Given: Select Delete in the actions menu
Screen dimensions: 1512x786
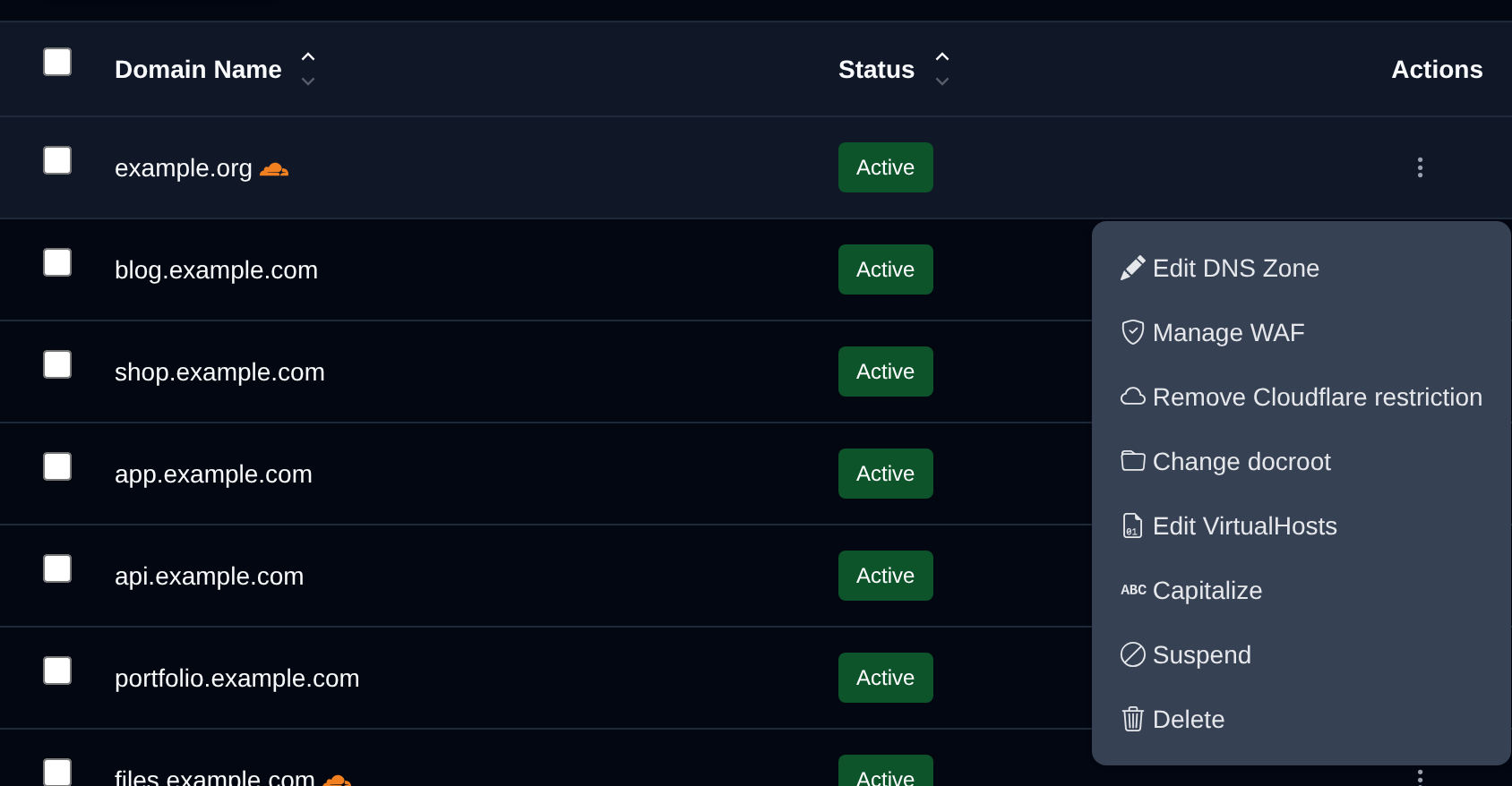Looking at the screenshot, I should tap(1302, 719).
